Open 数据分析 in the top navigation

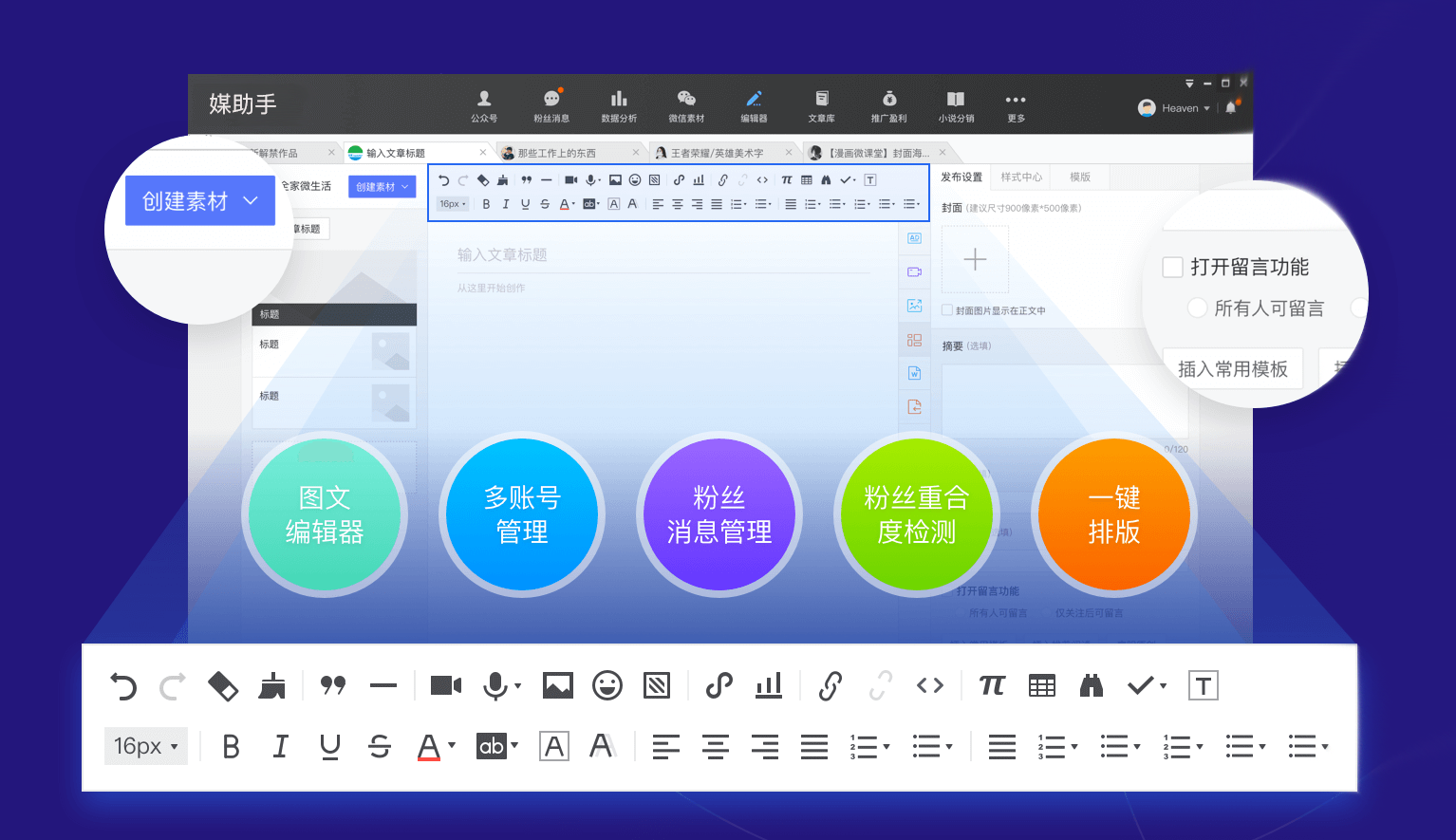click(619, 107)
